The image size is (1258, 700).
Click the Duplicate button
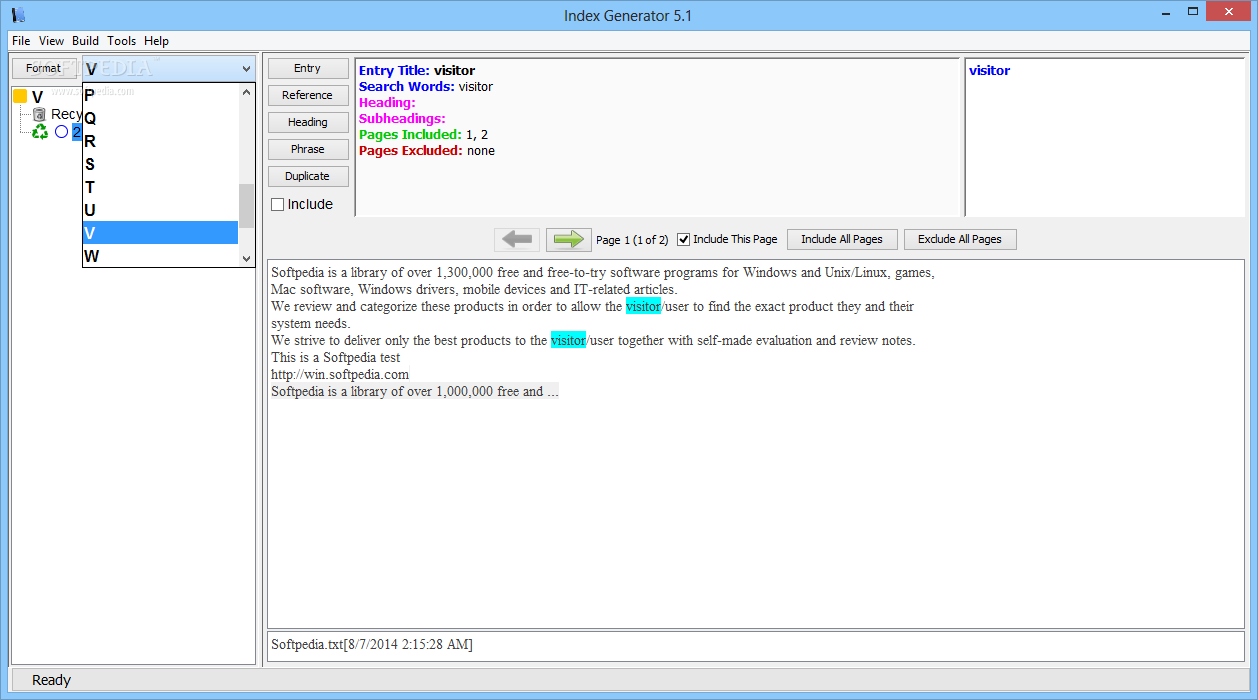click(308, 176)
